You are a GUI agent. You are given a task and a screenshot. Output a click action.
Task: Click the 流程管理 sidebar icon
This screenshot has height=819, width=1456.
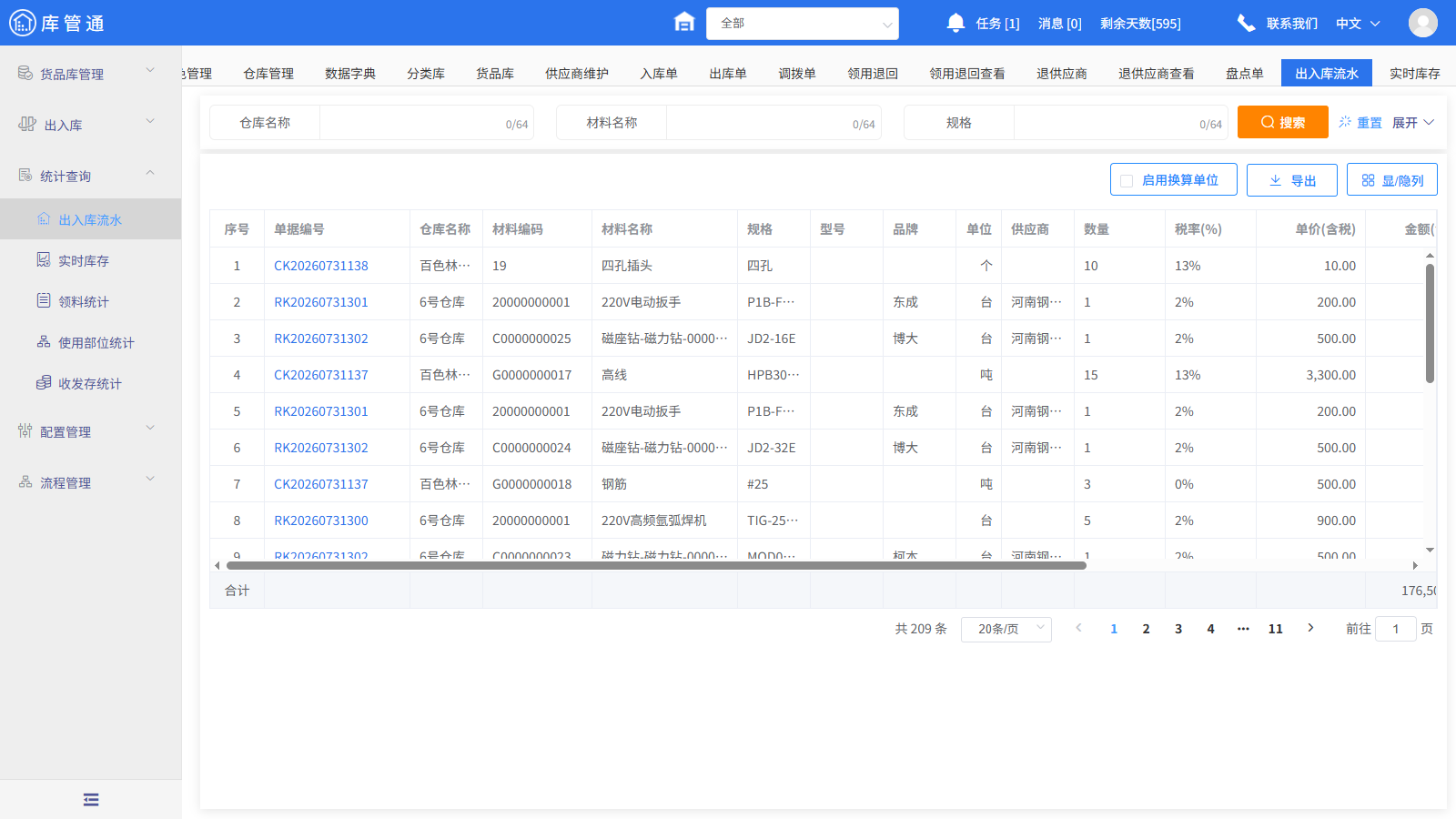pos(25,481)
